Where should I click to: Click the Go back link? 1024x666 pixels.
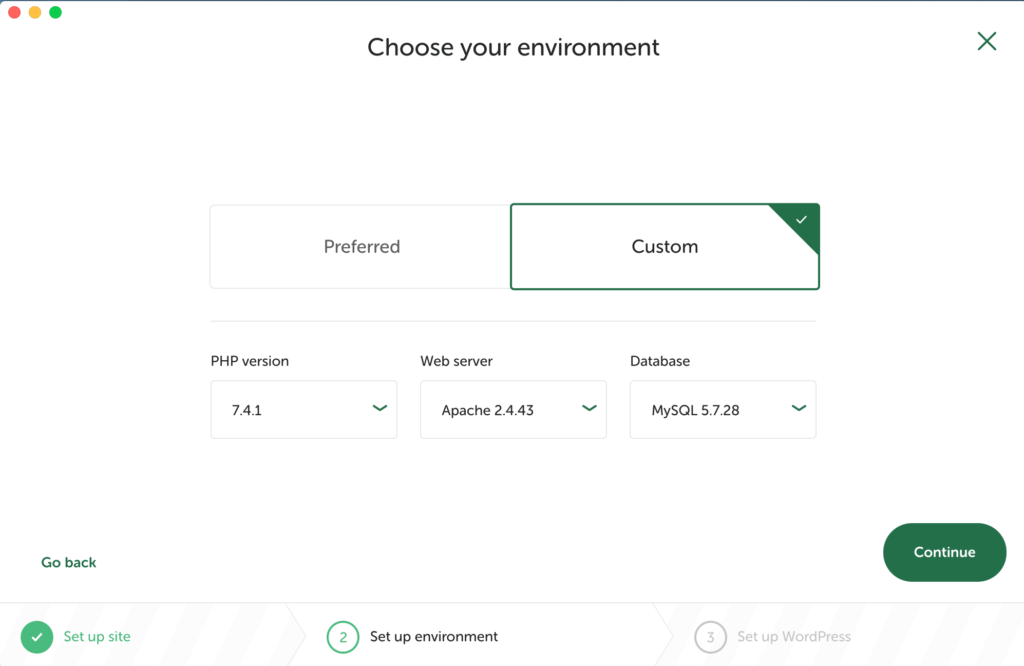tap(69, 562)
